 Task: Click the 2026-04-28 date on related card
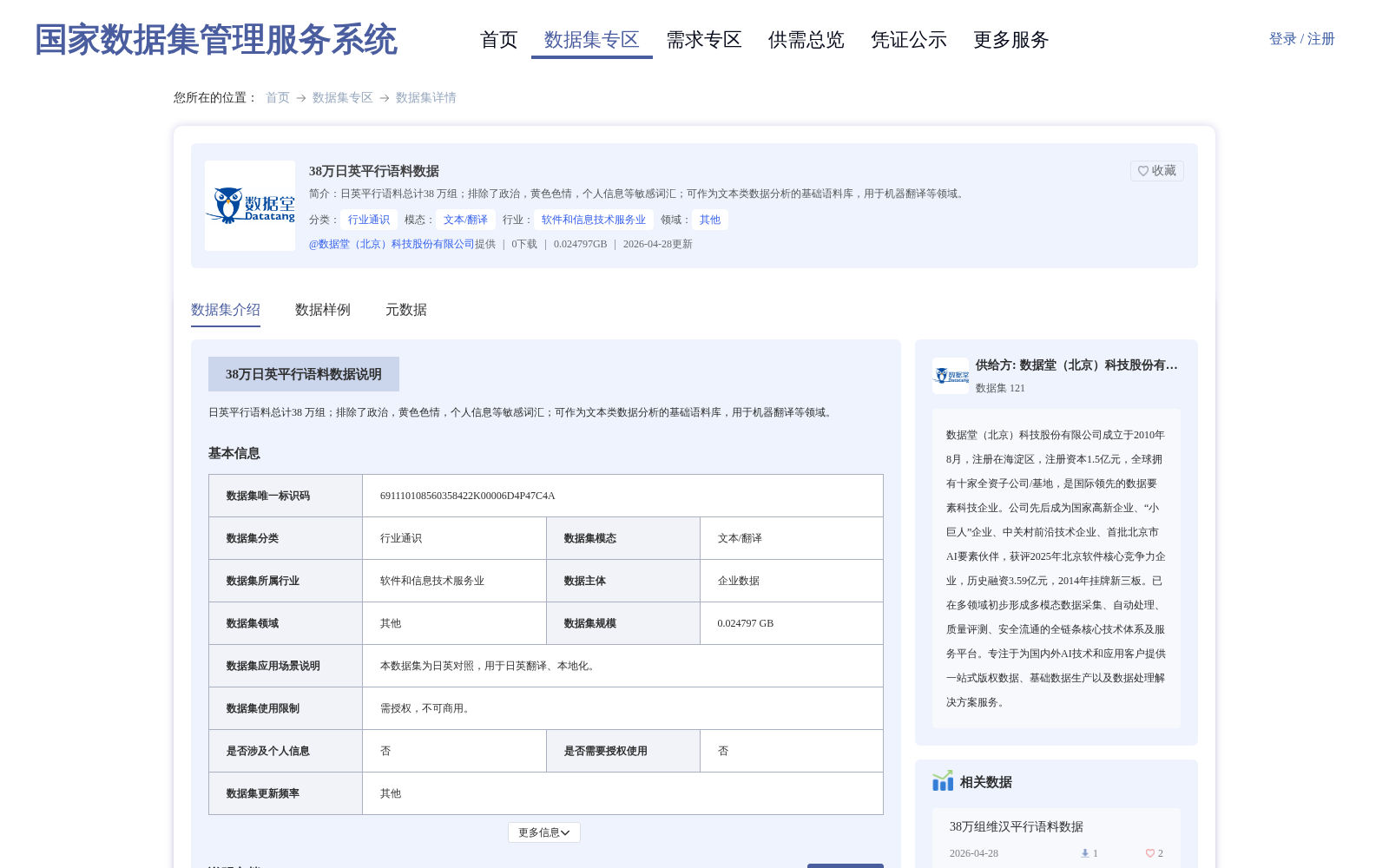974,853
